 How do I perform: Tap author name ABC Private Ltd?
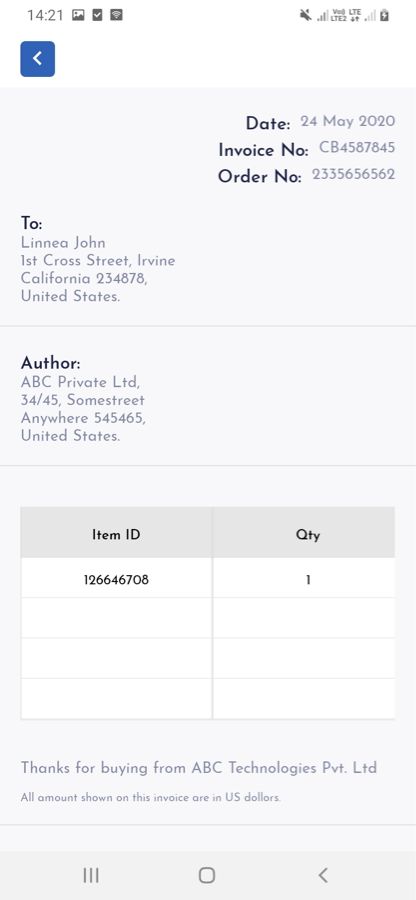click(80, 382)
